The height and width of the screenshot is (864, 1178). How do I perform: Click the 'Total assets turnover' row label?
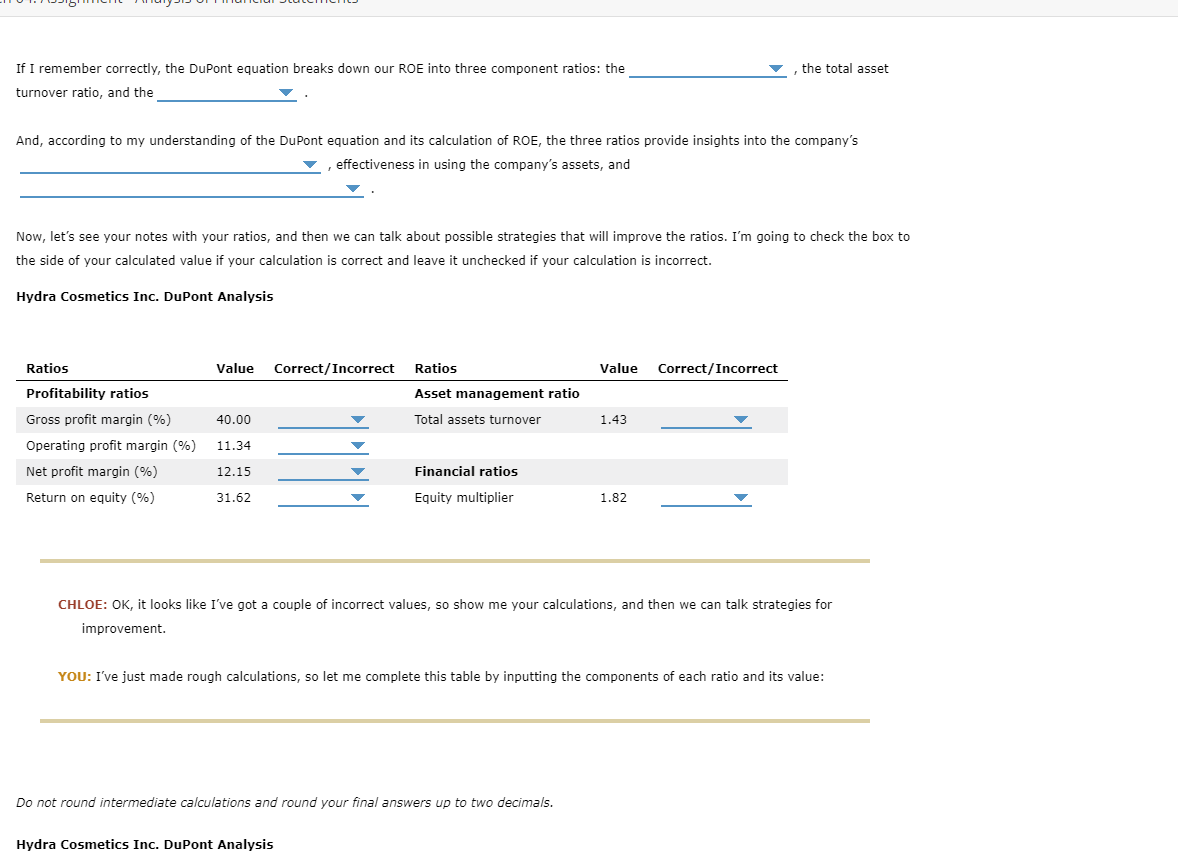pos(477,420)
